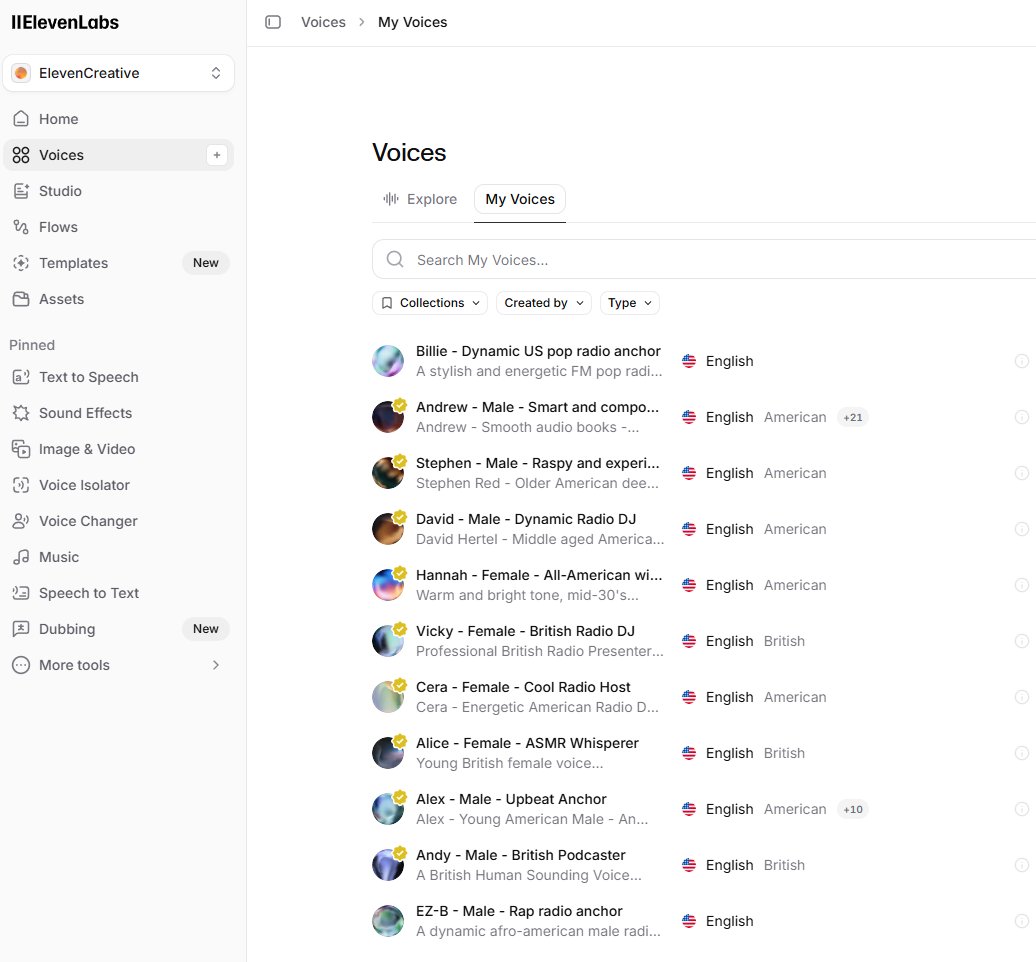This screenshot has height=962, width=1036.
Task: Click the Dubbing icon
Action: coord(21,628)
